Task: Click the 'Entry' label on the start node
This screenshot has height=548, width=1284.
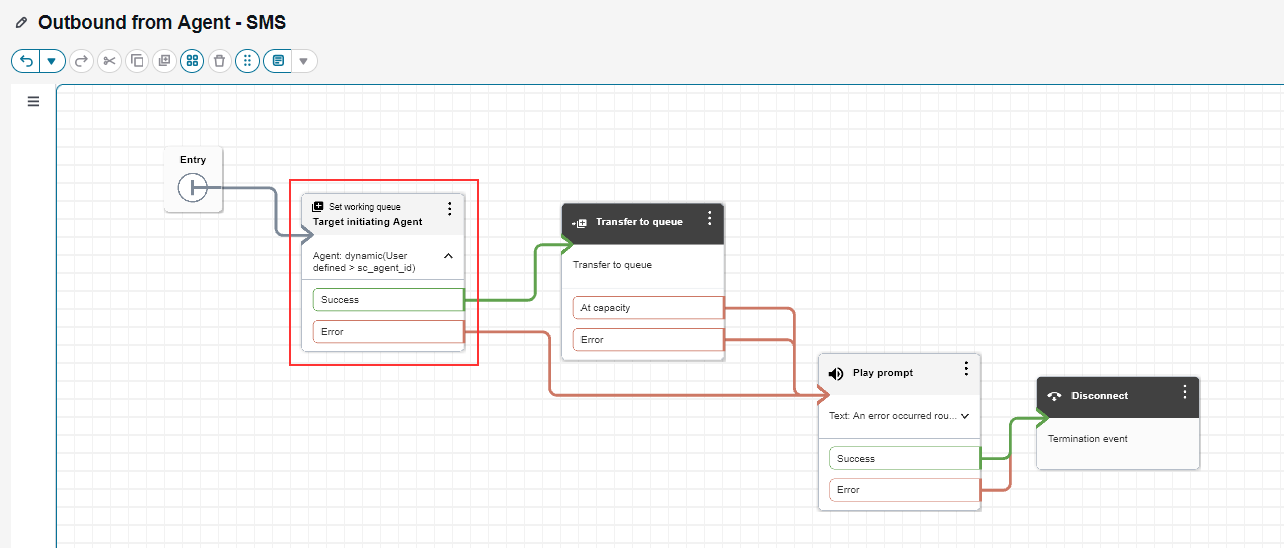Action: pos(193,160)
